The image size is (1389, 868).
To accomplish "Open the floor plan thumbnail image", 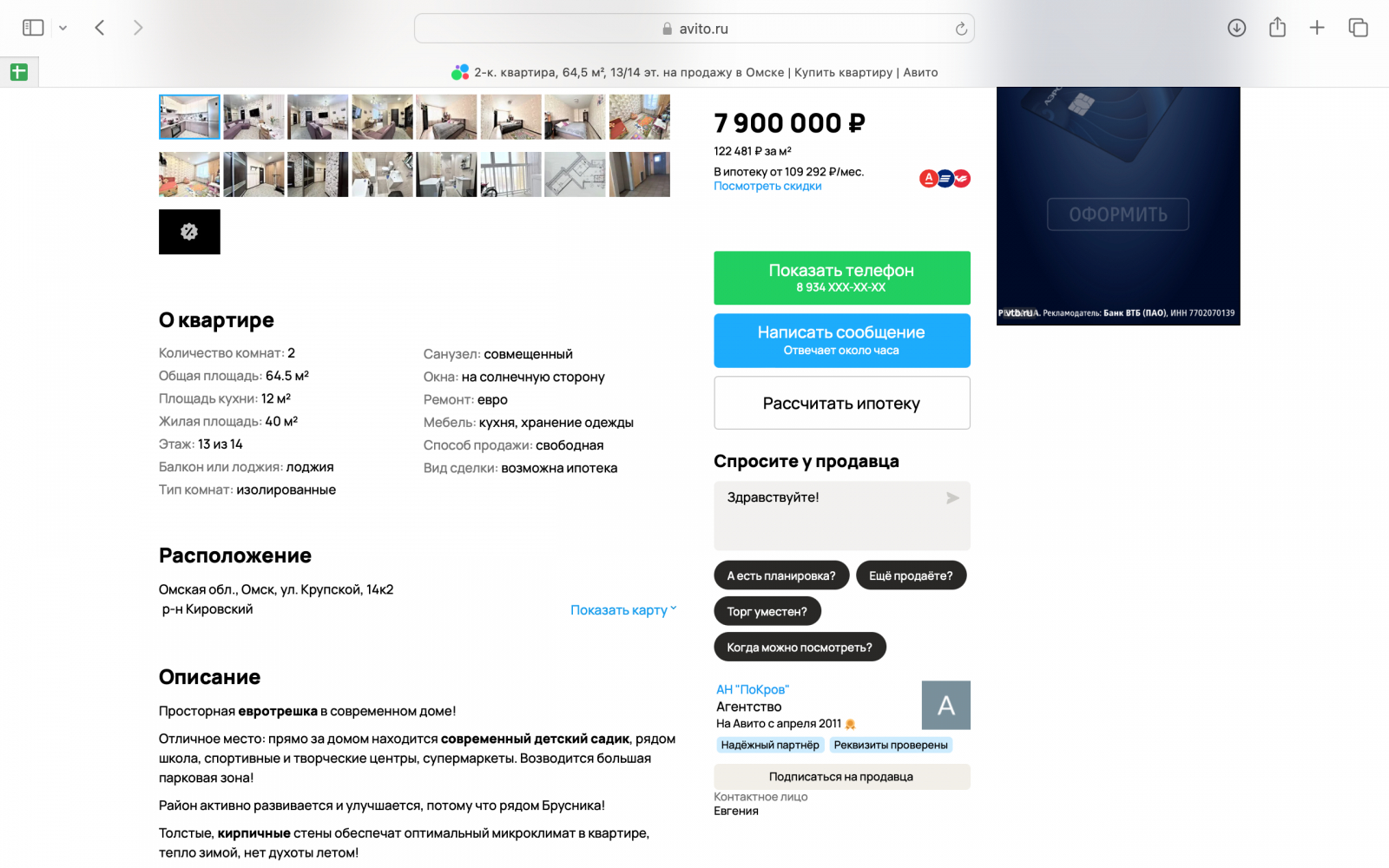I will [575, 174].
